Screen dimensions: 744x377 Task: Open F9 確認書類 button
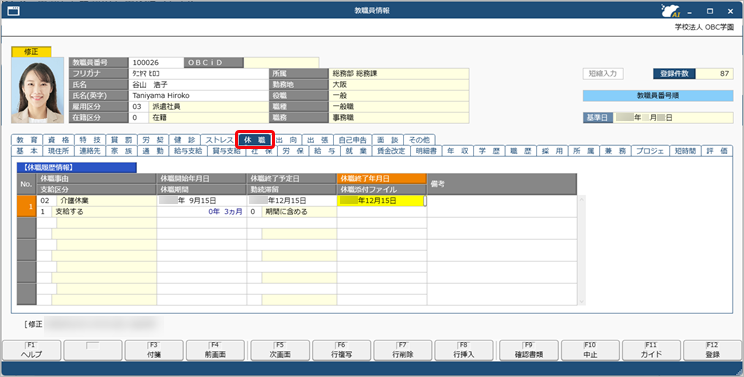529,350
